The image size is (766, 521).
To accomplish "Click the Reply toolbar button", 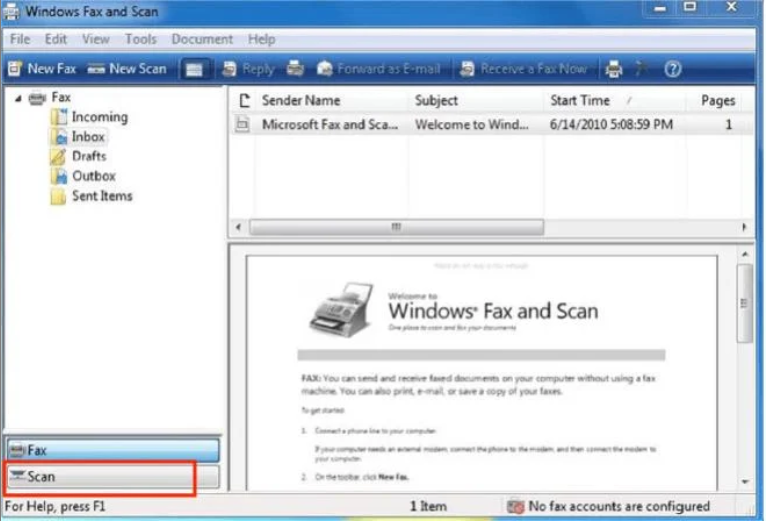I will pos(248,69).
